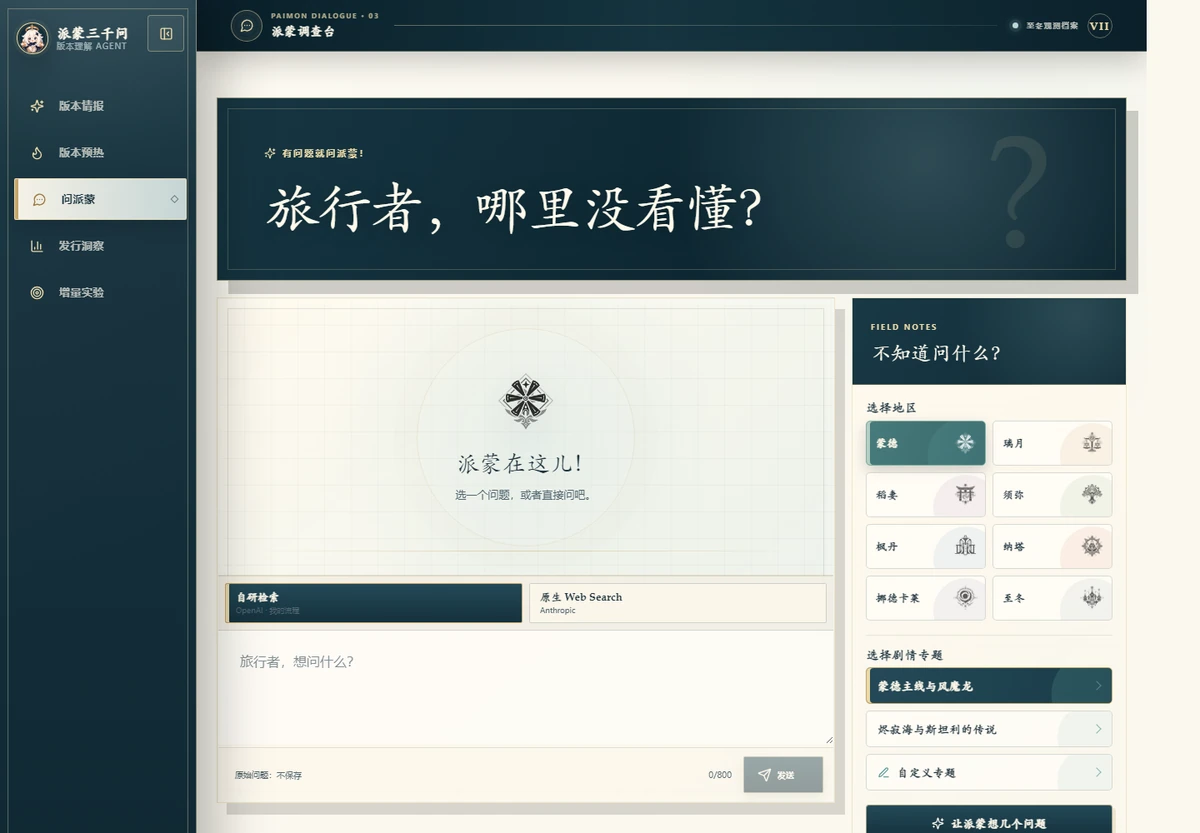Choose the 原生 Web Search mode
This screenshot has width=1200, height=833.
coord(677,603)
